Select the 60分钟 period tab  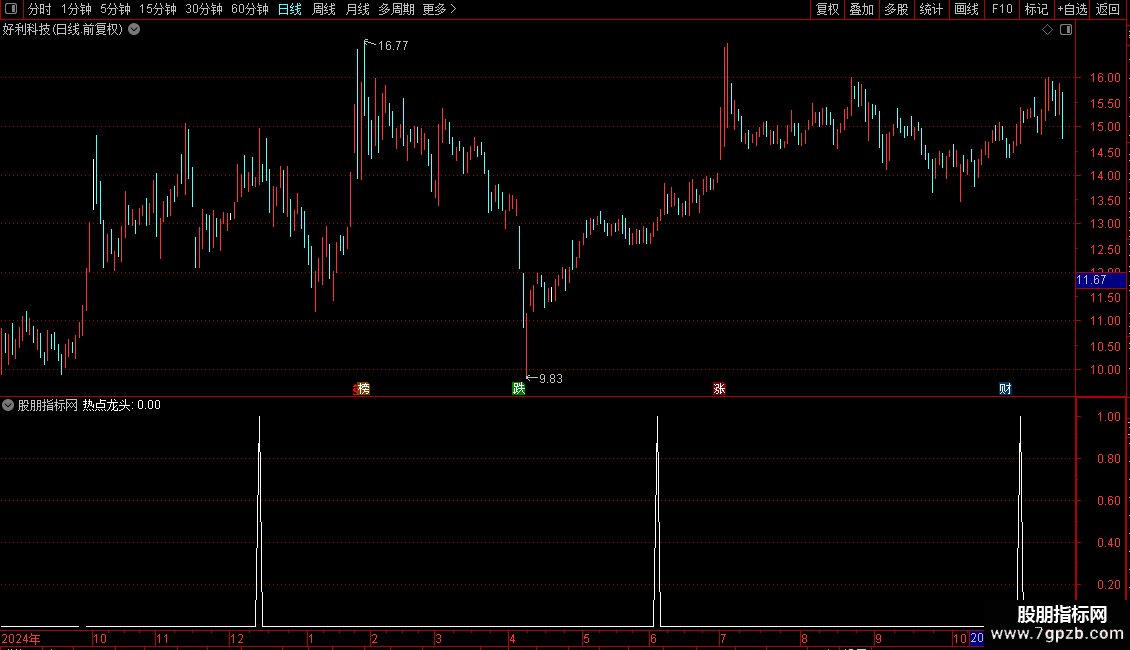click(x=250, y=9)
